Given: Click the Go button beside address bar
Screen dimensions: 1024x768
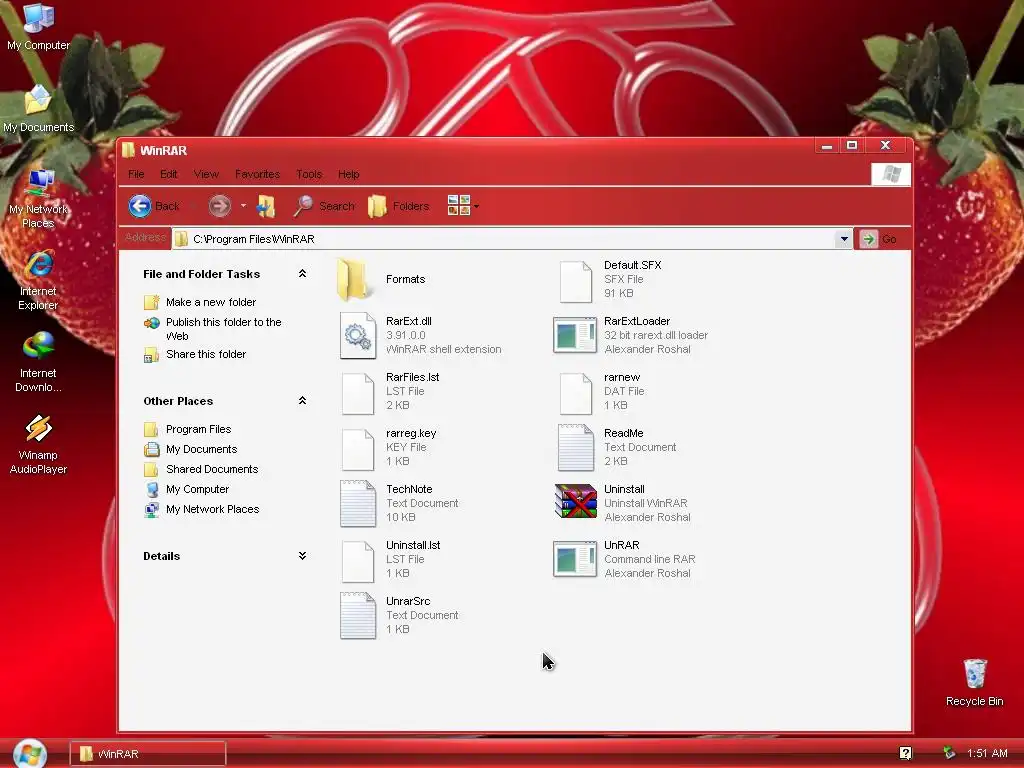Looking at the screenshot, I should [x=879, y=239].
